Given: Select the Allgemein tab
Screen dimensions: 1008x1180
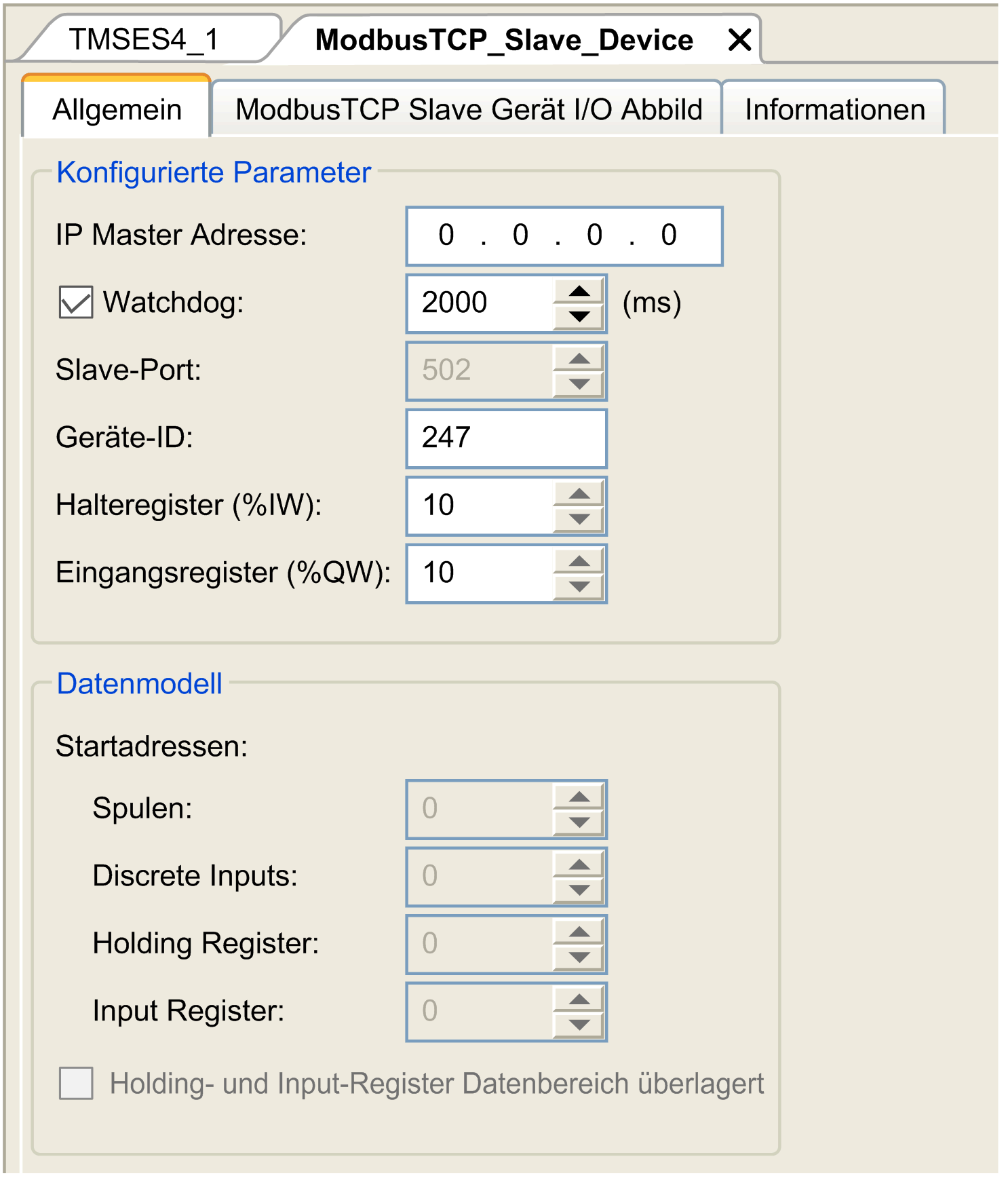Looking at the screenshot, I should pos(117,110).
